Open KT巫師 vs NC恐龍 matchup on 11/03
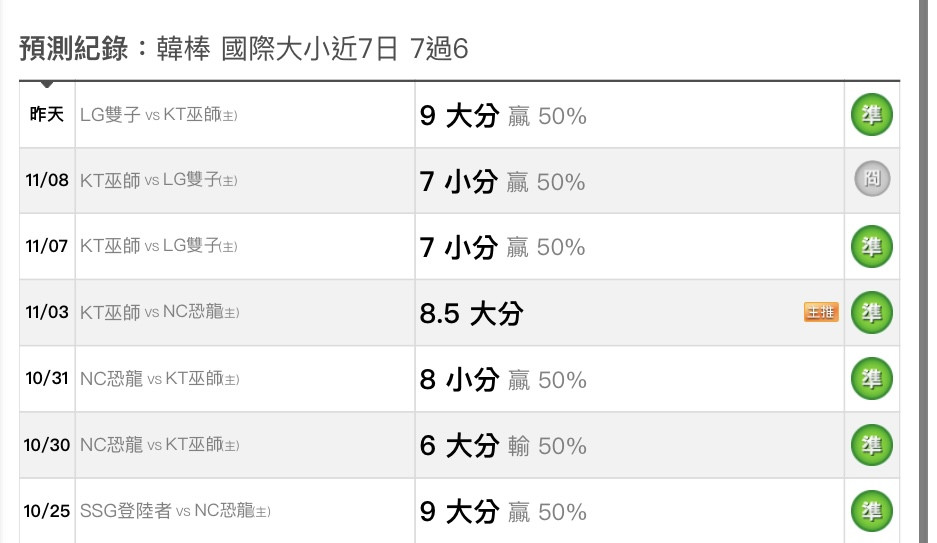 coord(159,312)
